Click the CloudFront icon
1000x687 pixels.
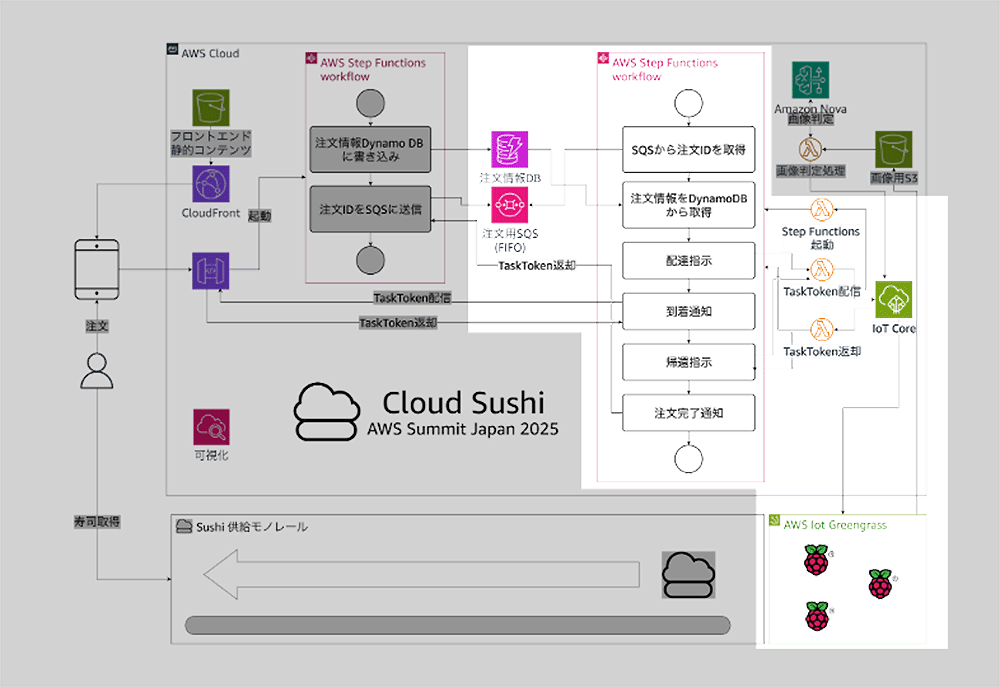coord(211,185)
